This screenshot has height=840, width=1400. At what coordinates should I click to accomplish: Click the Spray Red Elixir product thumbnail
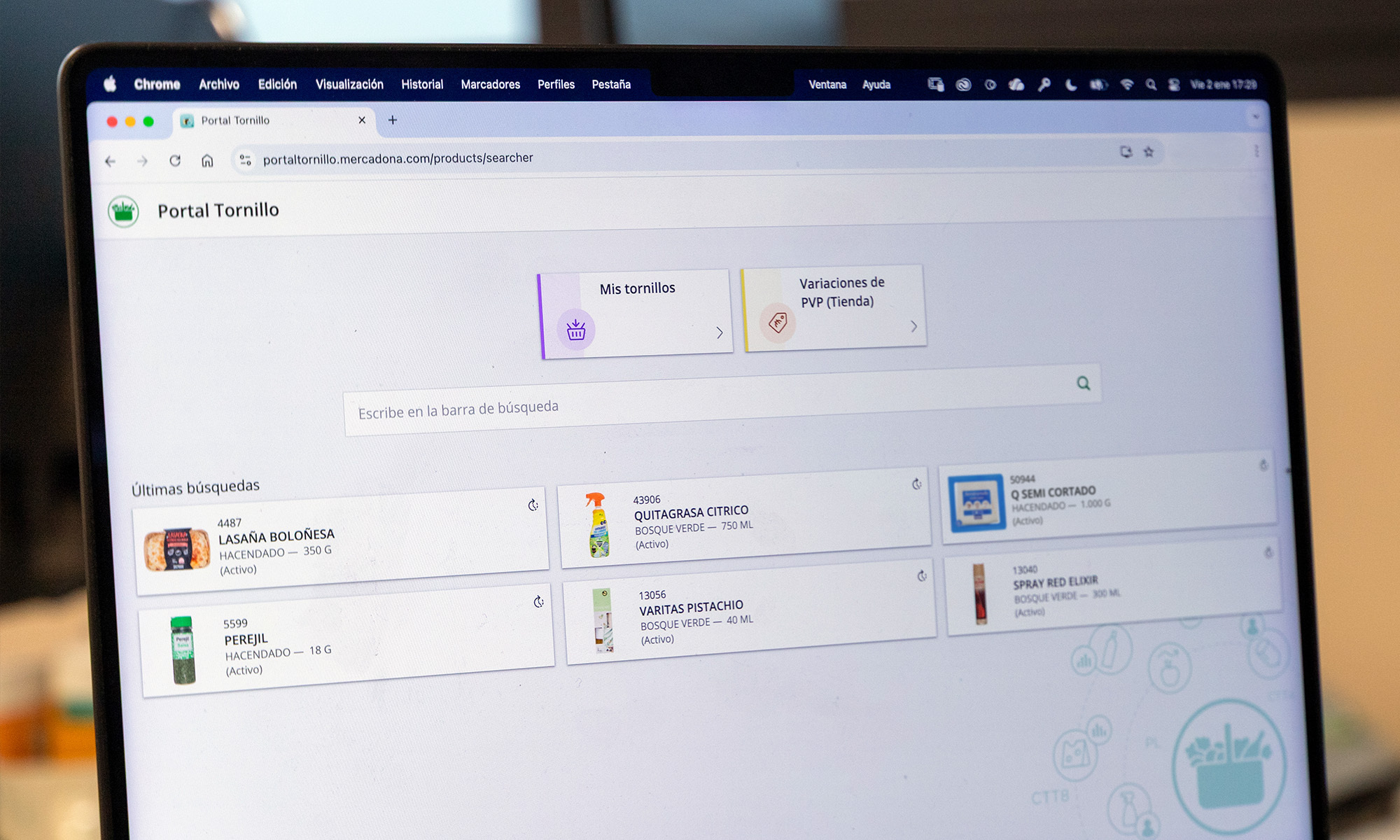point(980,594)
